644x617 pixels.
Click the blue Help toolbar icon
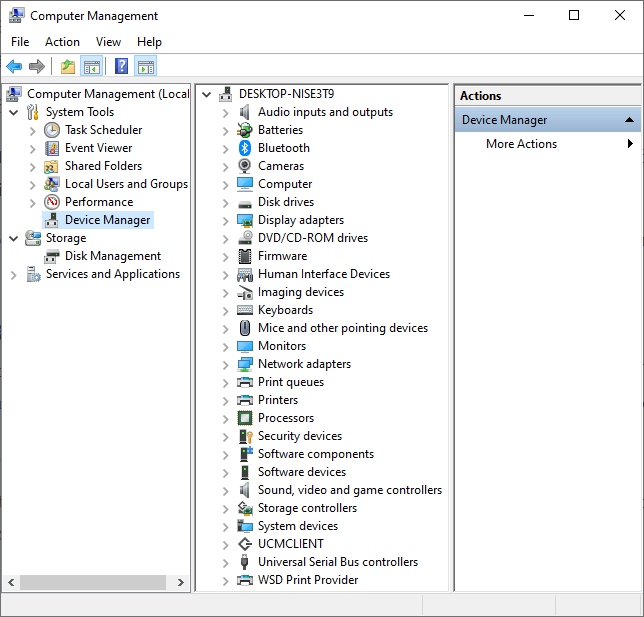pos(121,66)
